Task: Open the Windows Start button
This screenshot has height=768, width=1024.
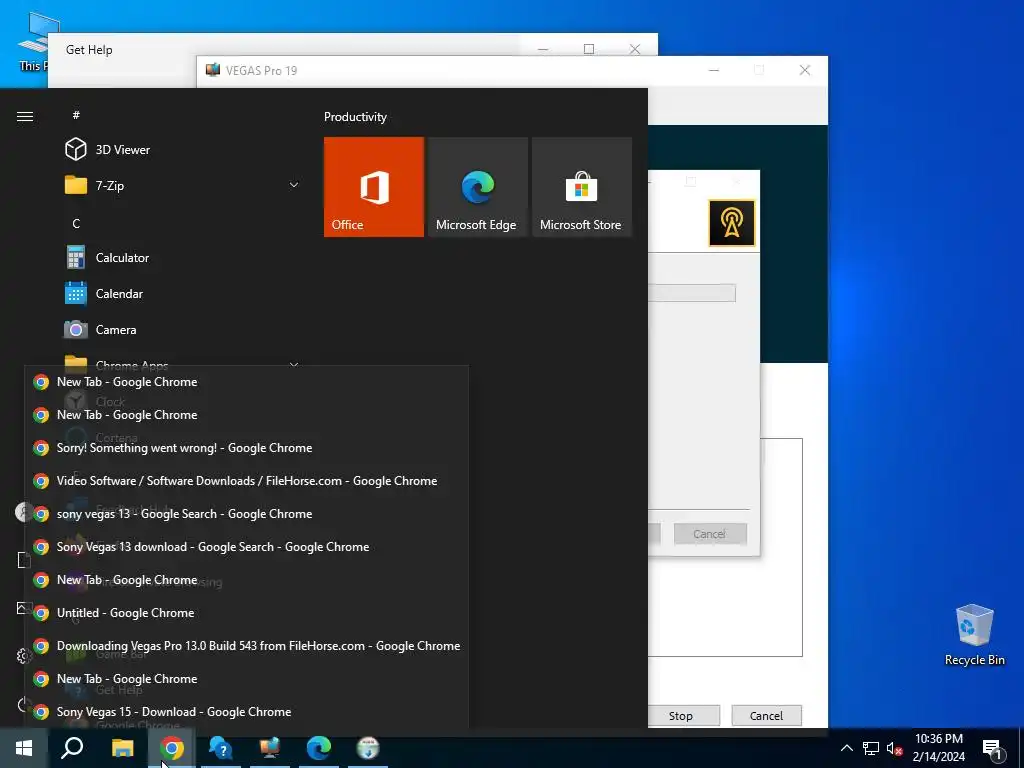Action: (x=24, y=748)
